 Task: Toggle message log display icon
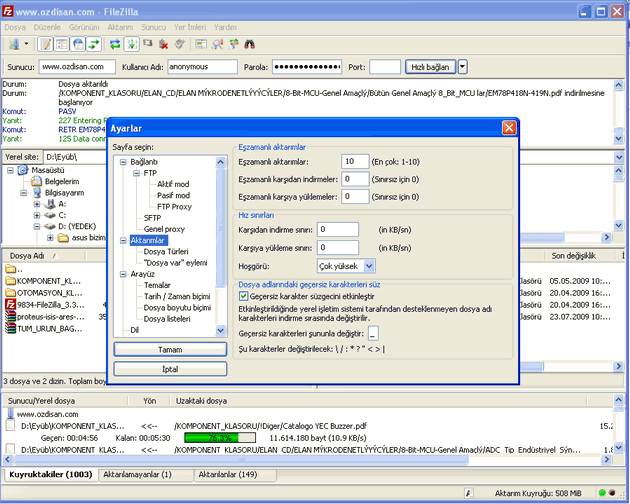(x=45, y=44)
